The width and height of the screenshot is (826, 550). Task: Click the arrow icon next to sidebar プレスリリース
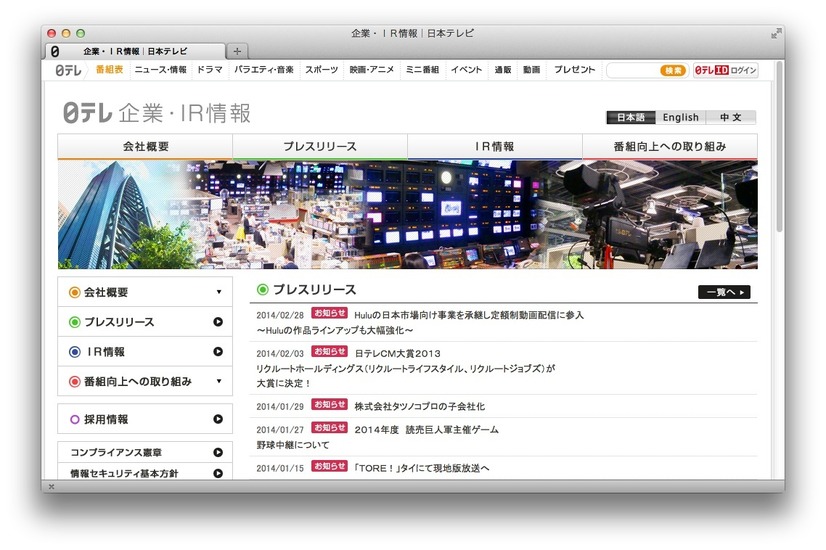tap(218, 322)
